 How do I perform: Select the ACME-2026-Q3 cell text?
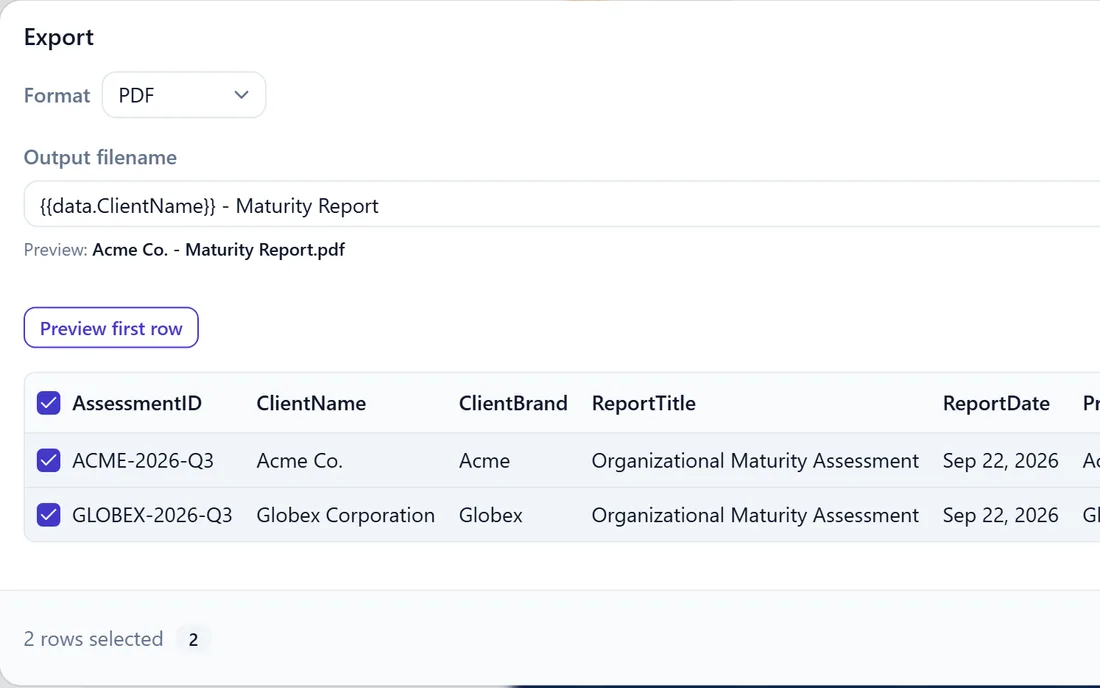(x=143, y=461)
